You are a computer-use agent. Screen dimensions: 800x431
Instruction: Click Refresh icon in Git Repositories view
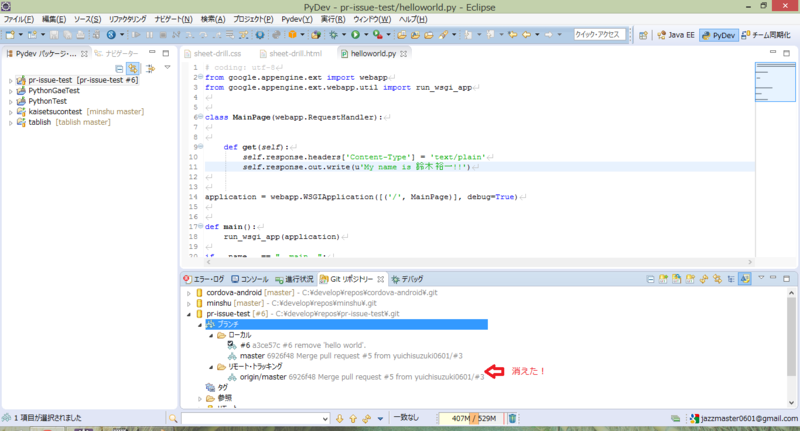click(x=704, y=279)
